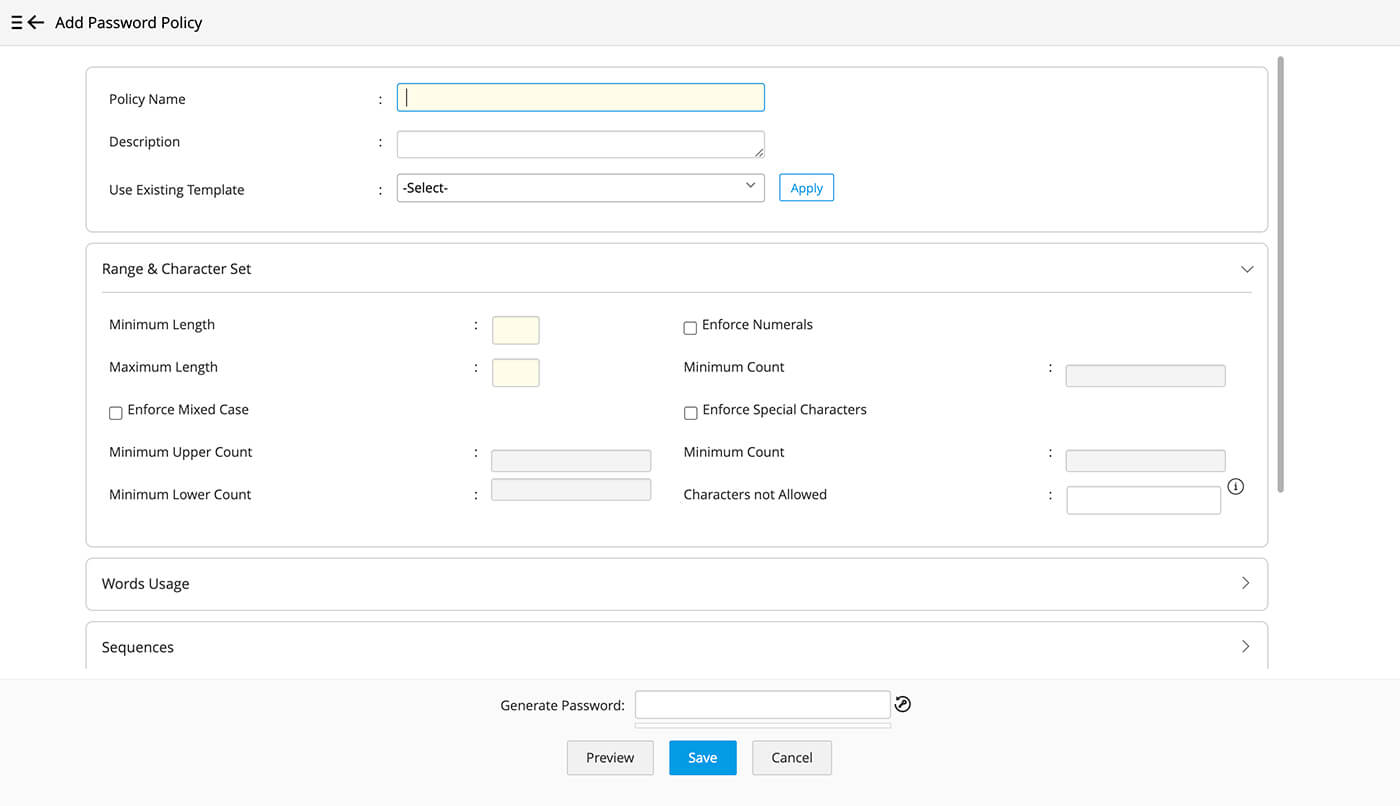Focus the Policy Name input field
Image resolution: width=1400 pixels, height=806 pixels.
(580, 97)
